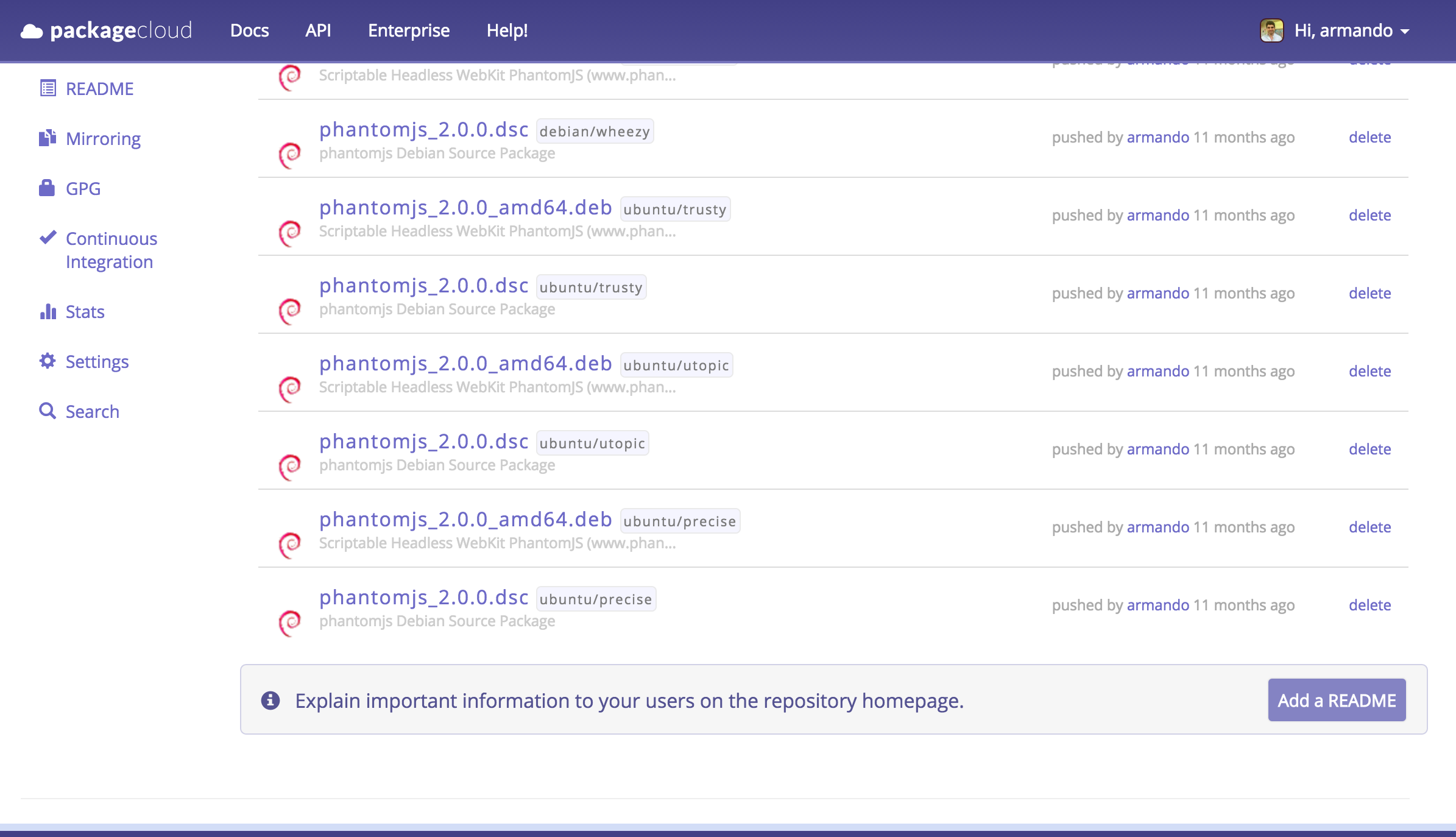Click armando's avatar picture in header
Image resolution: width=1456 pixels, height=837 pixels.
click(x=1271, y=30)
